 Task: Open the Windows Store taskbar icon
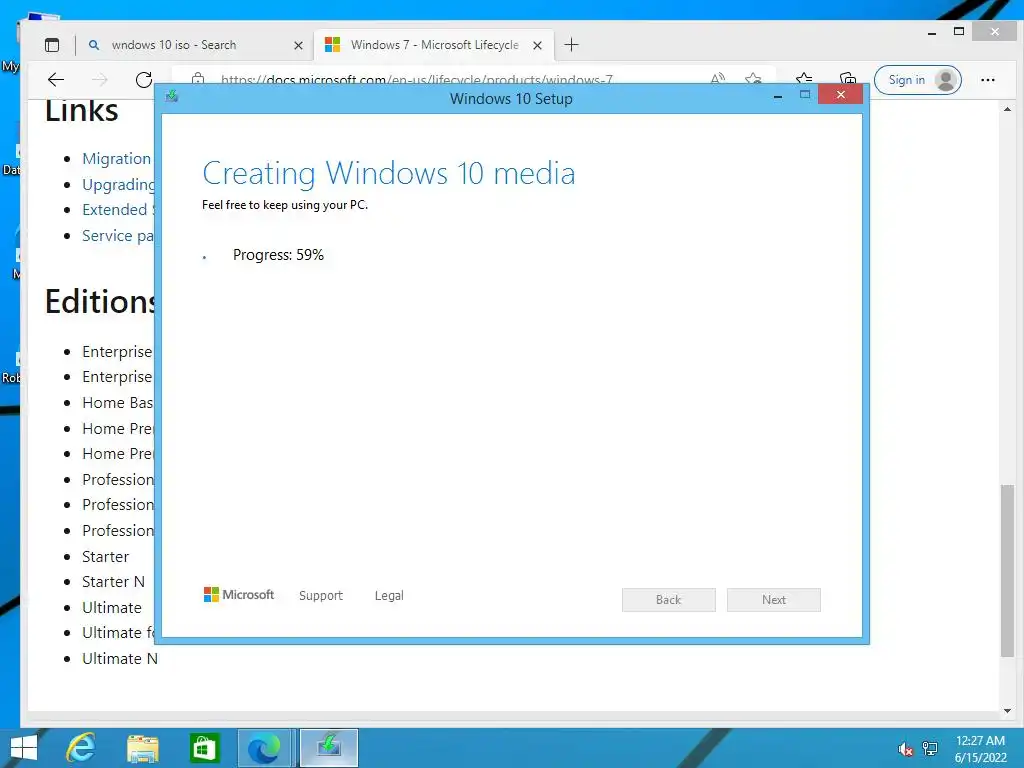pos(204,748)
